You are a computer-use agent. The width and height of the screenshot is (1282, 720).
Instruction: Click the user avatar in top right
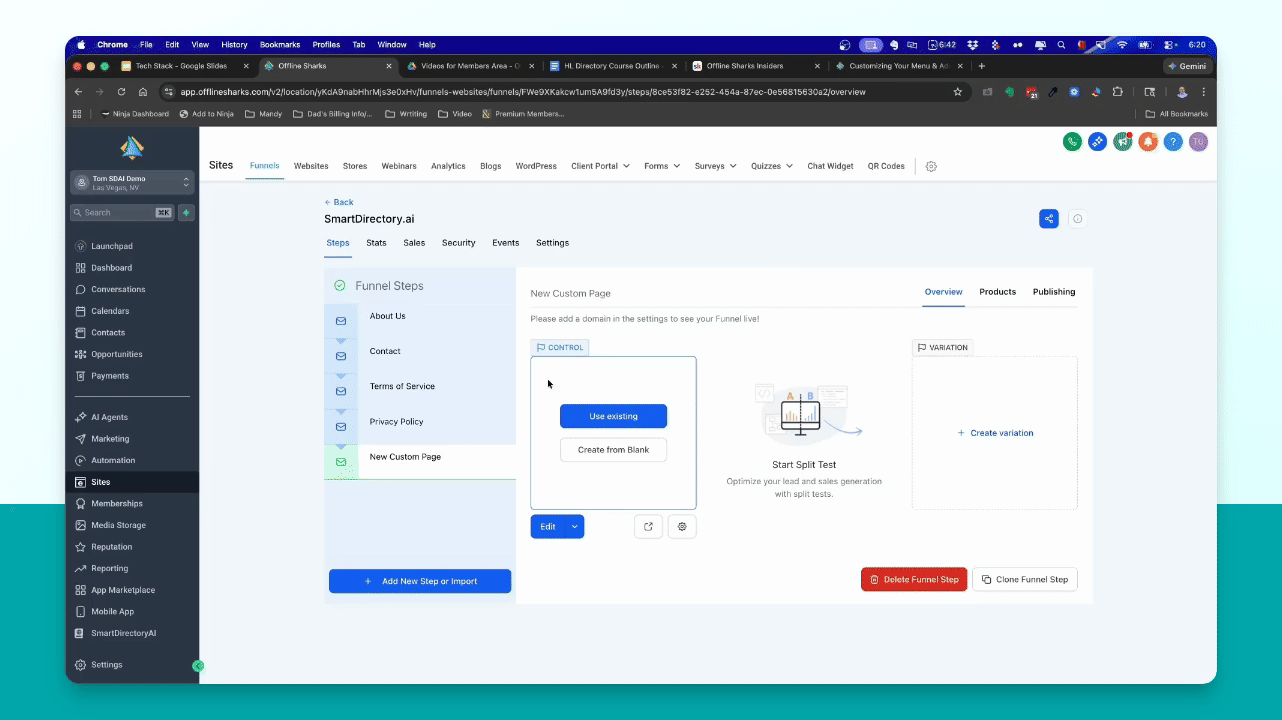coord(1198,142)
